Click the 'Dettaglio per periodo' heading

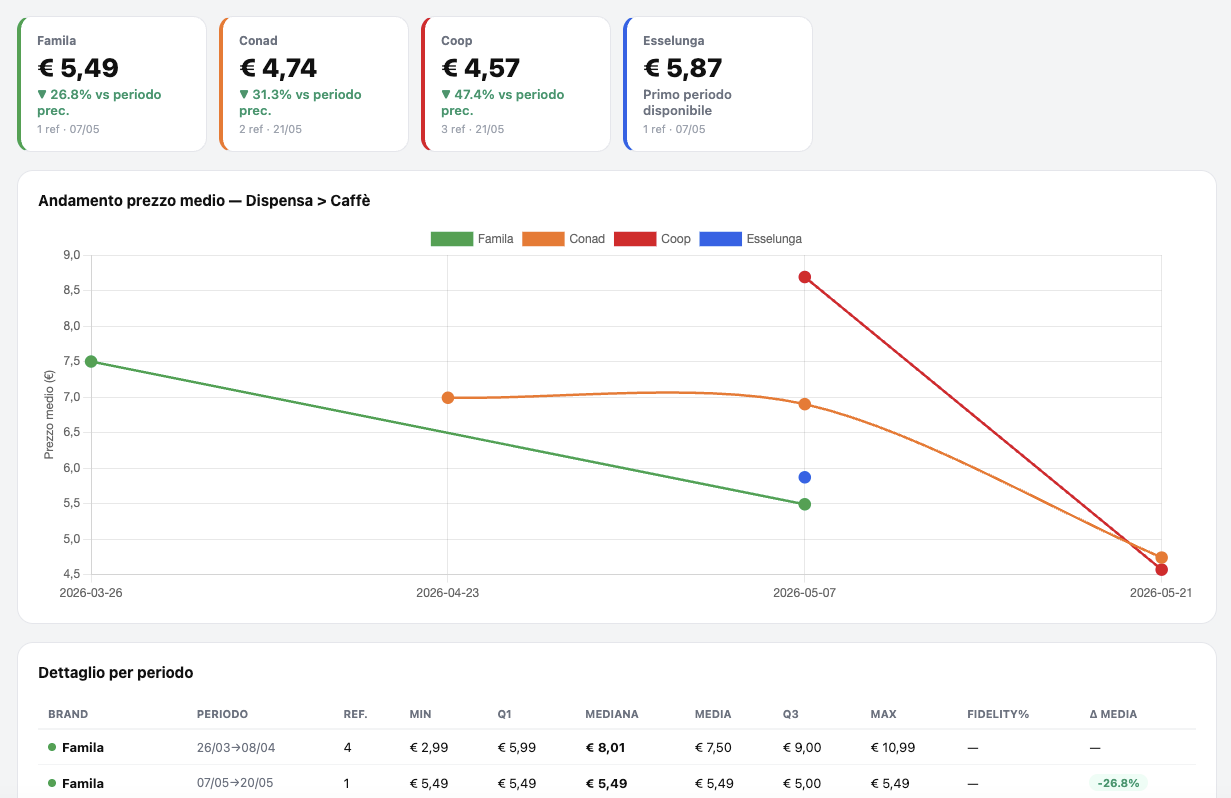115,673
